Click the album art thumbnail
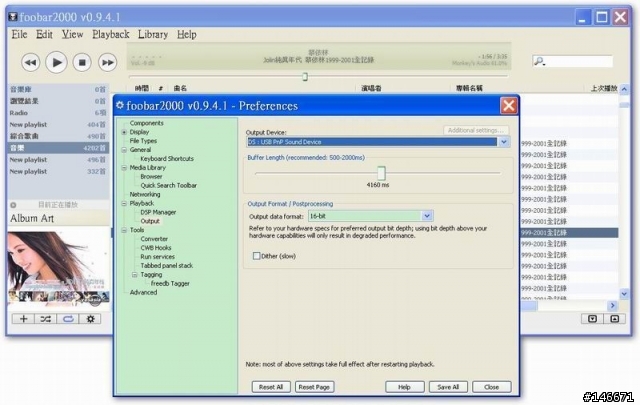This screenshot has width=640, height=405. [58, 269]
